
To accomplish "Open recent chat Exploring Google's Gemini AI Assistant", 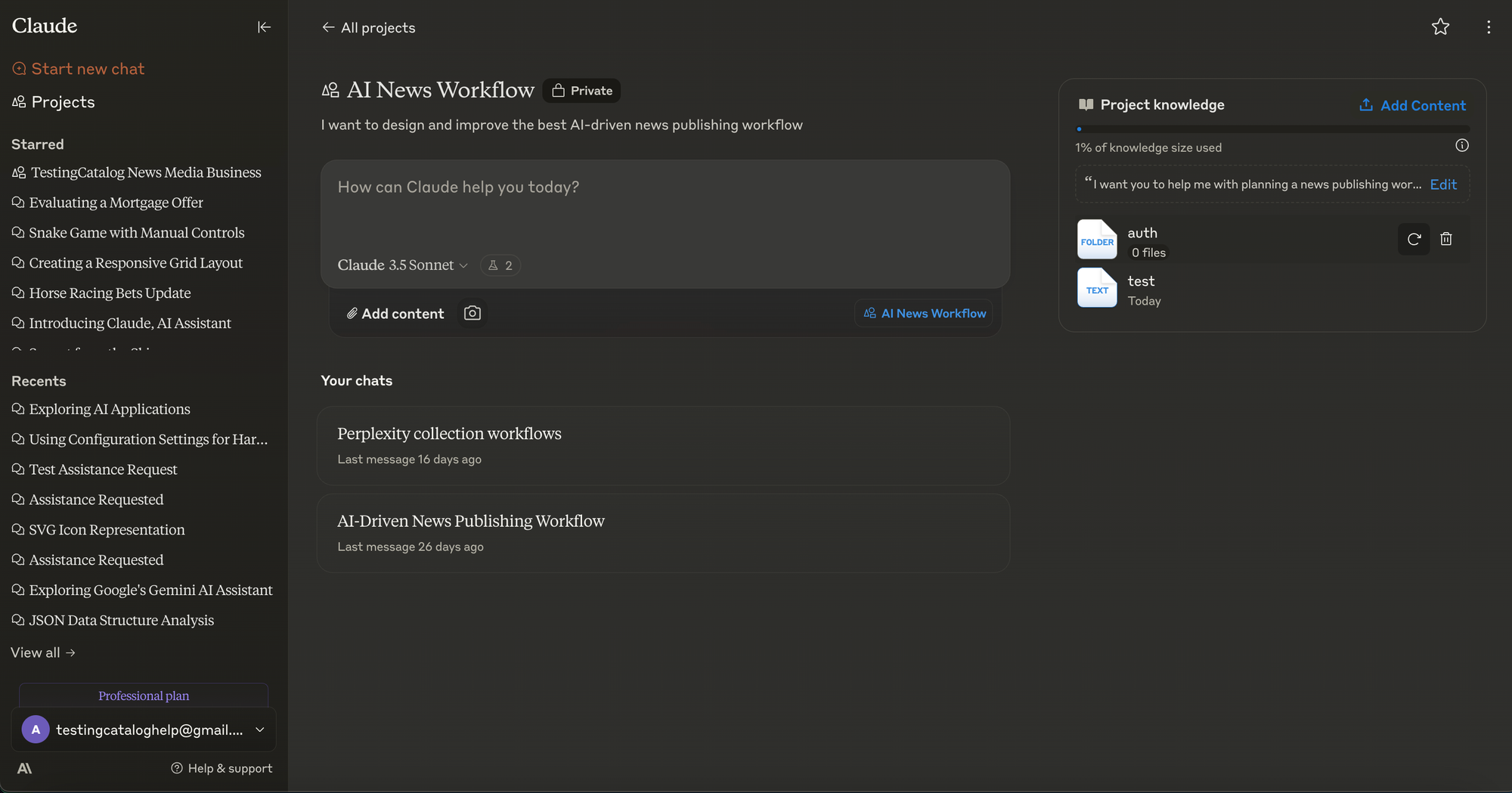I will tap(142, 590).
